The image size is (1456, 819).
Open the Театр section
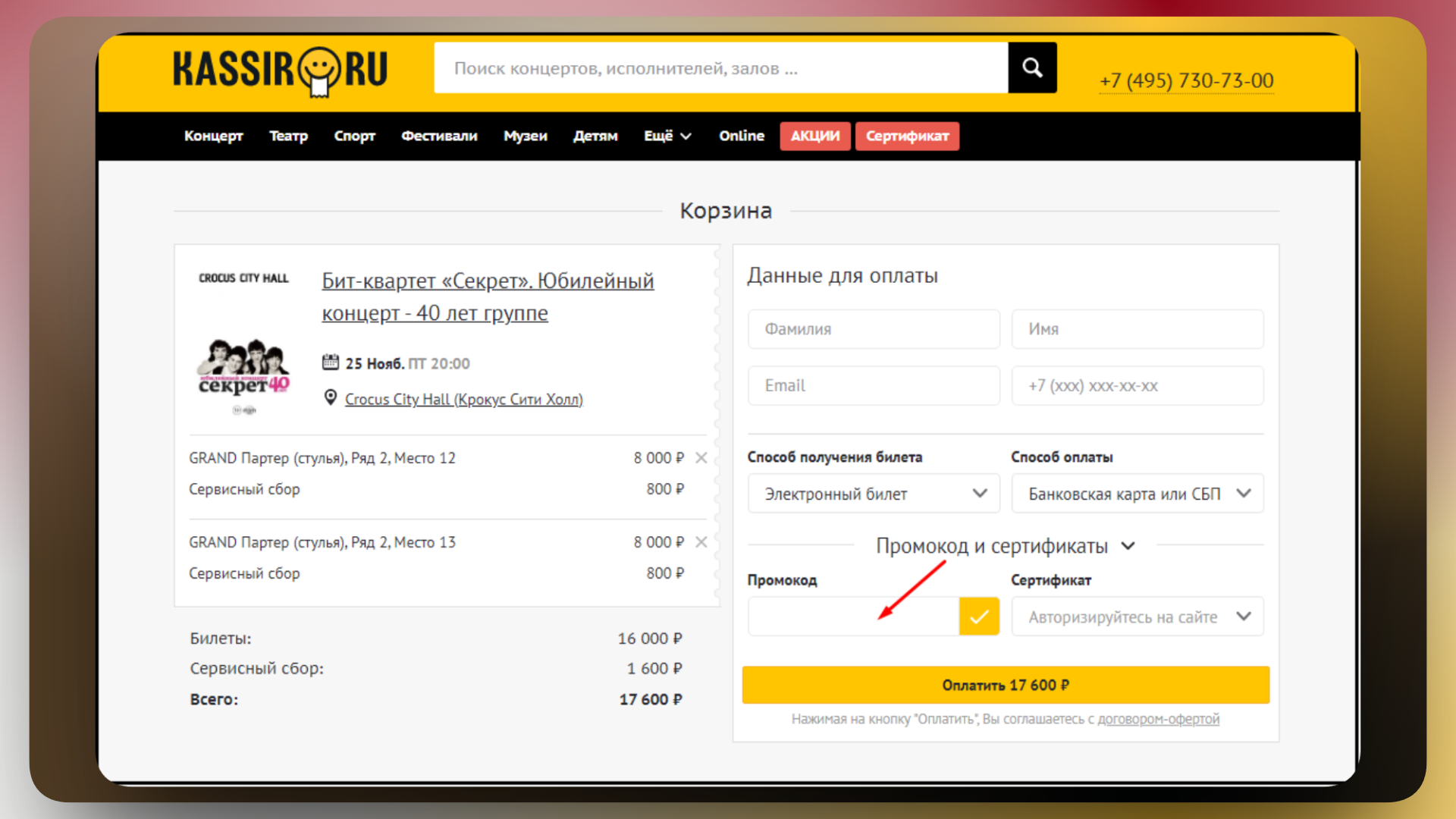(x=288, y=136)
